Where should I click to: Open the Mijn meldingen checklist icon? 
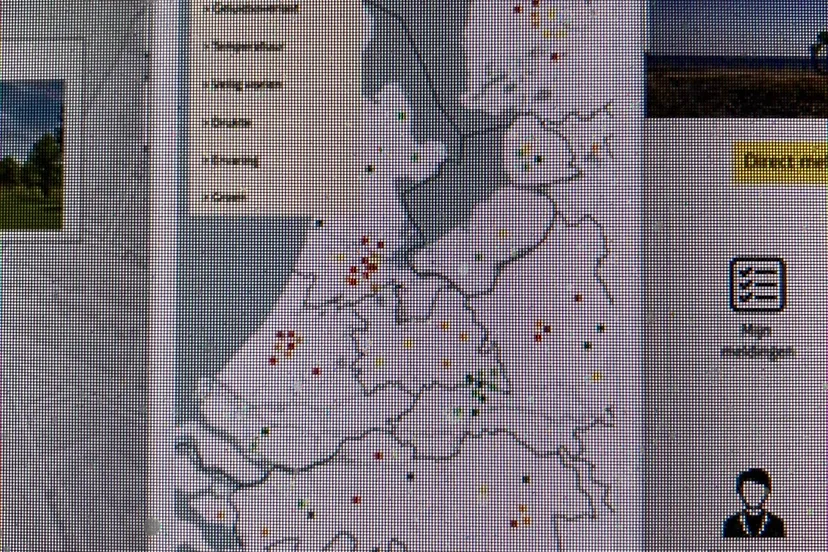tap(756, 284)
